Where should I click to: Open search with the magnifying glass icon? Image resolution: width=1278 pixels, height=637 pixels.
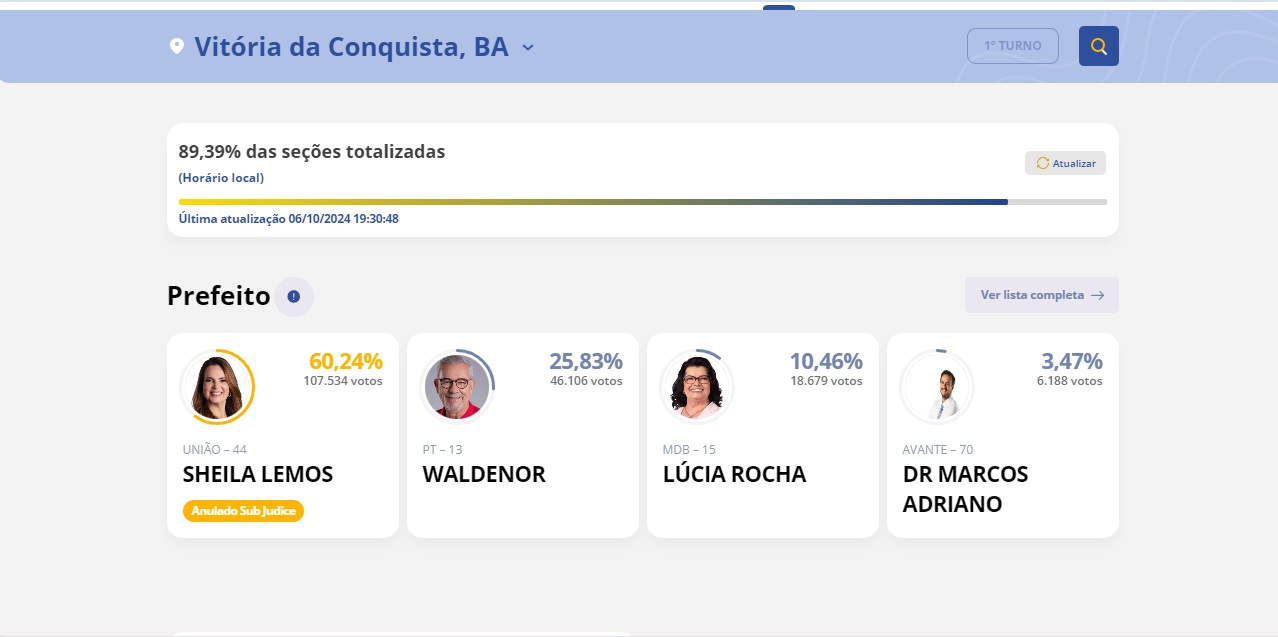1098,46
